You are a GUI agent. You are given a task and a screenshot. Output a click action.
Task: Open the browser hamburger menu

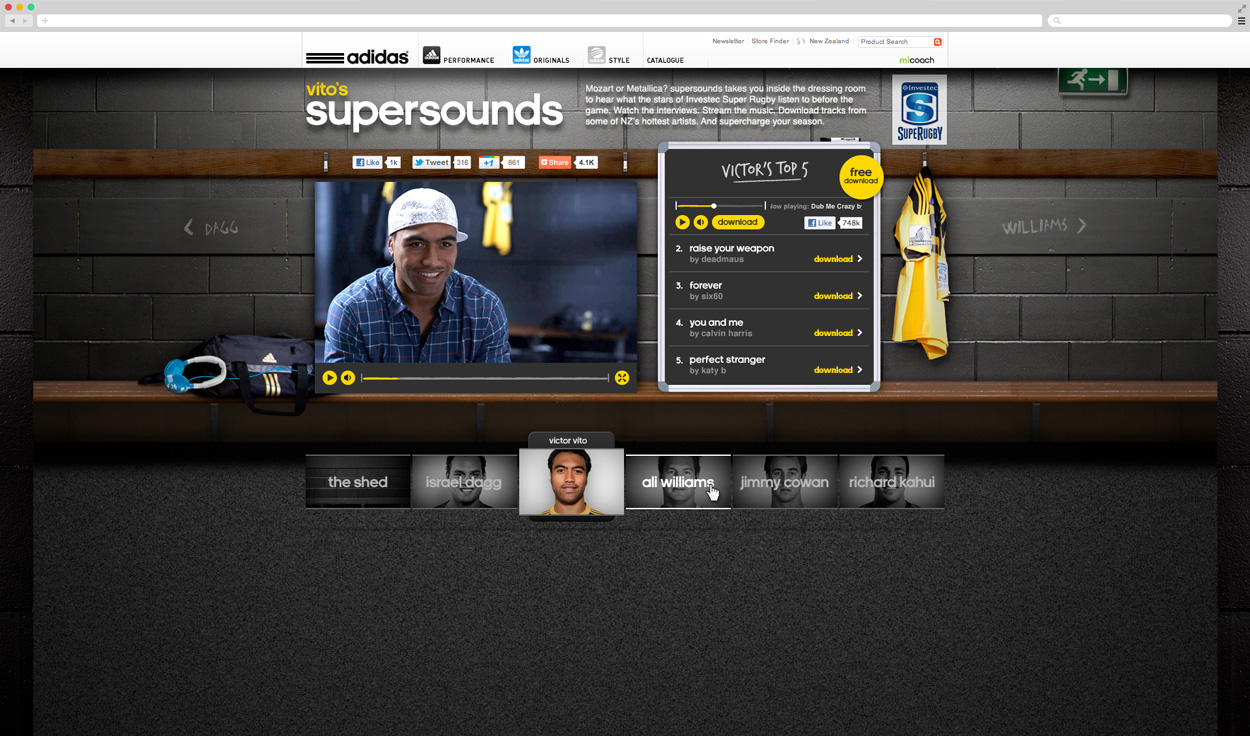pyautogui.click(x=1241, y=21)
